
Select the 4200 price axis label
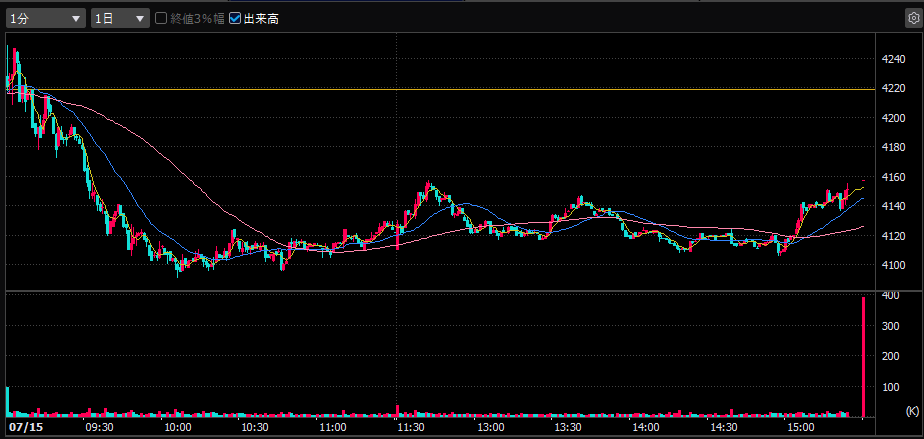pyautogui.click(x=893, y=118)
